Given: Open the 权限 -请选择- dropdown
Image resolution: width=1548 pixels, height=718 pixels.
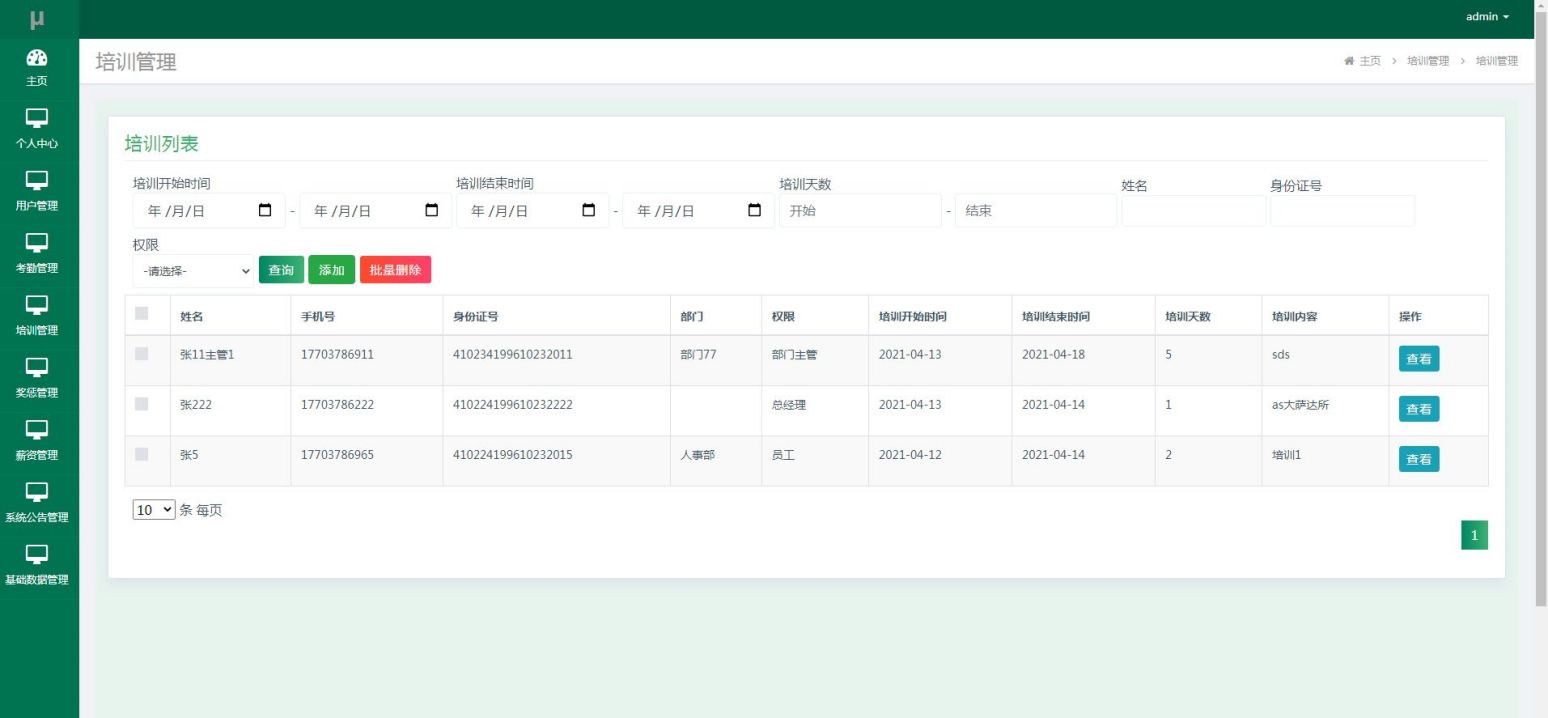Looking at the screenshot, I should point(194,271).
